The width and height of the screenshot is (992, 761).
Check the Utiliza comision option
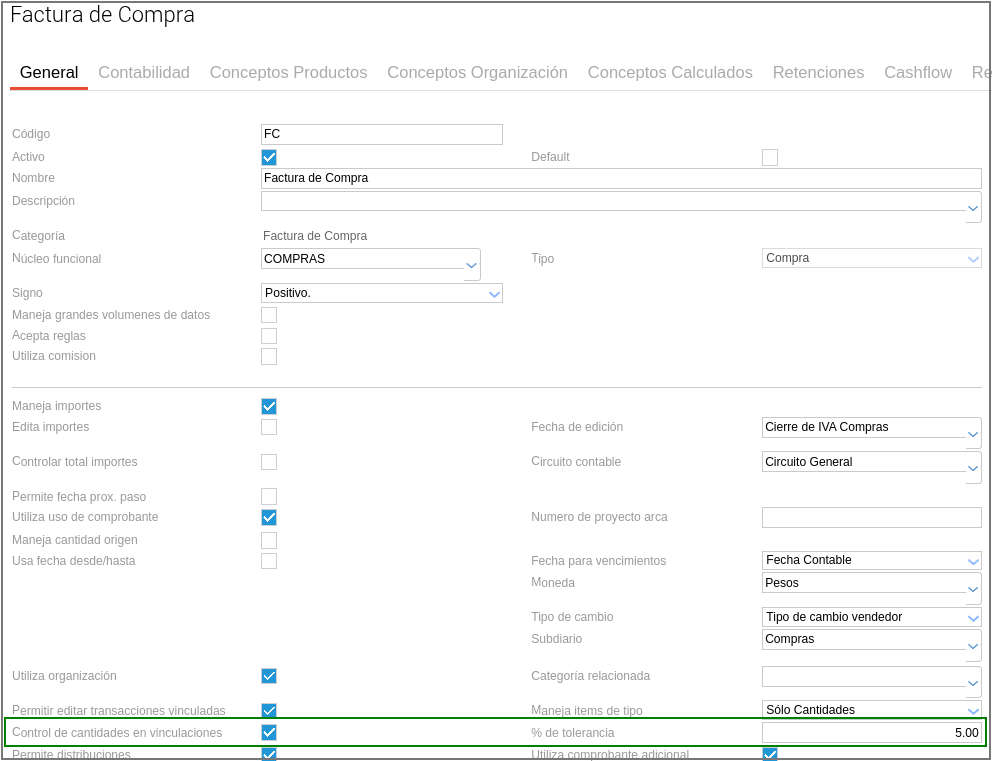pyautogui.click(x=269, y=356)
